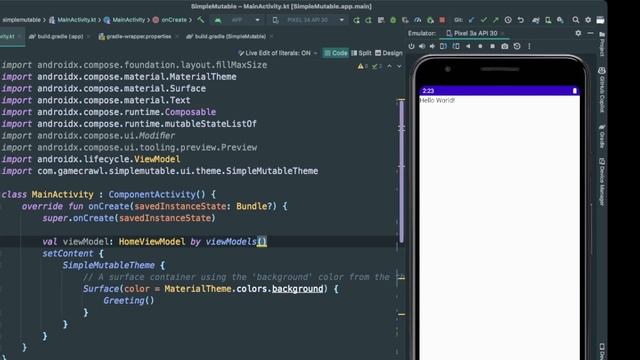The image size is (640, 360).
Task: Open SDK Manager toolbar icon
Action: (x=560, y=20)
